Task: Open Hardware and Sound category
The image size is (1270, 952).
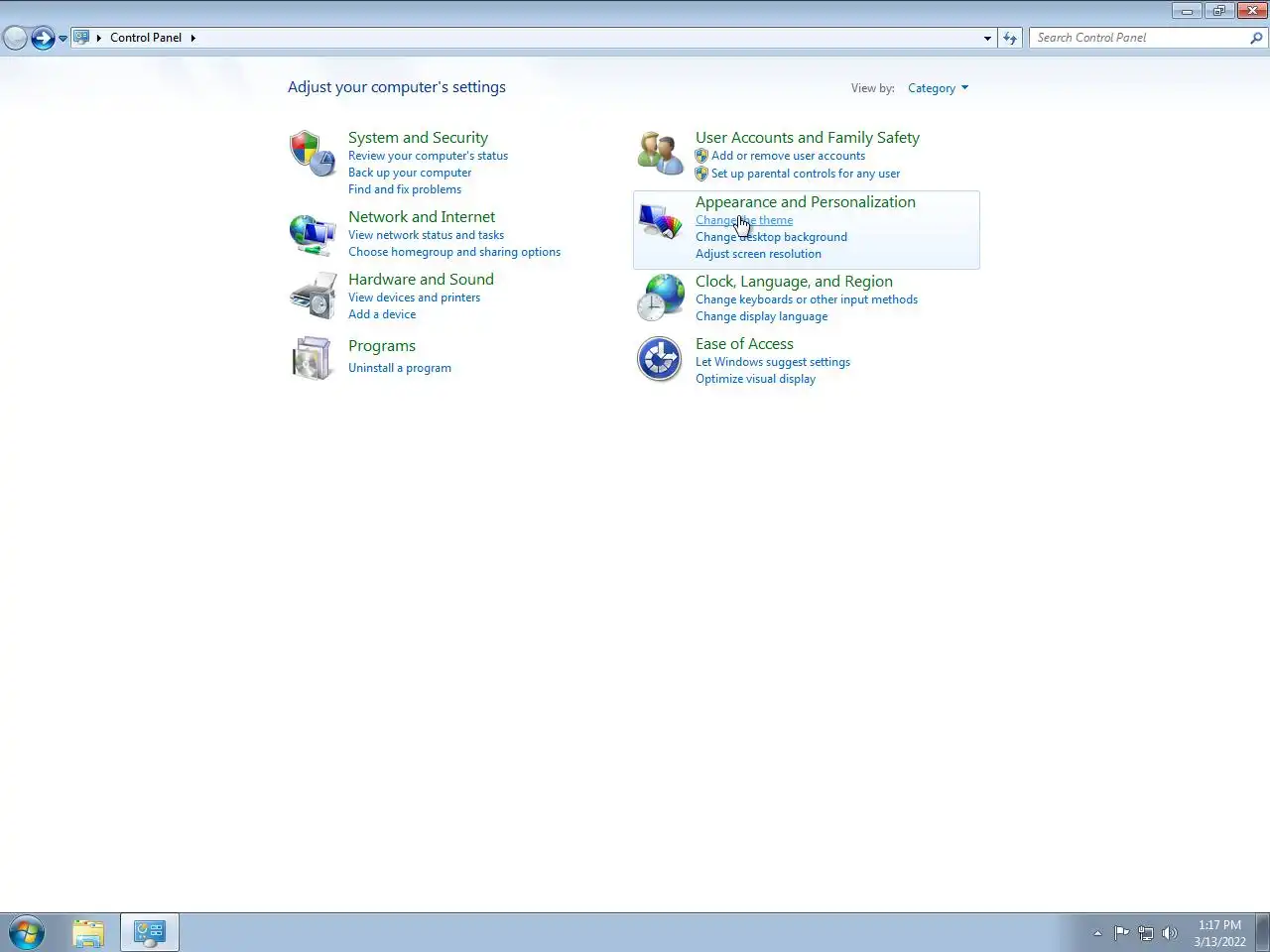Action: click(x=421, y=280)
